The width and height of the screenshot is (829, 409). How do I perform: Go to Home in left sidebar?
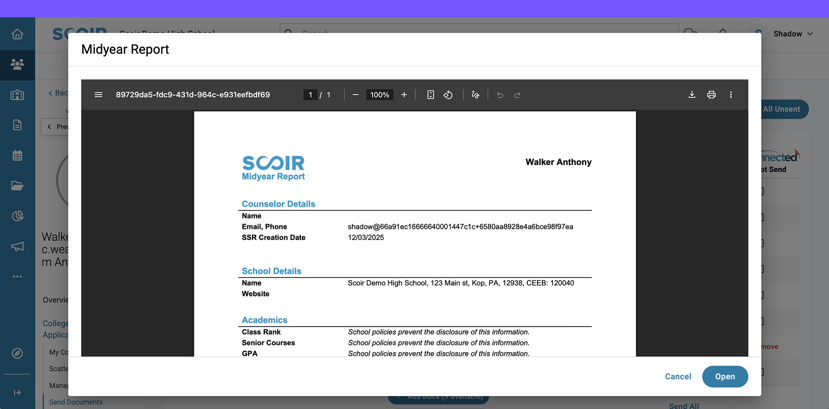point(17,34)
